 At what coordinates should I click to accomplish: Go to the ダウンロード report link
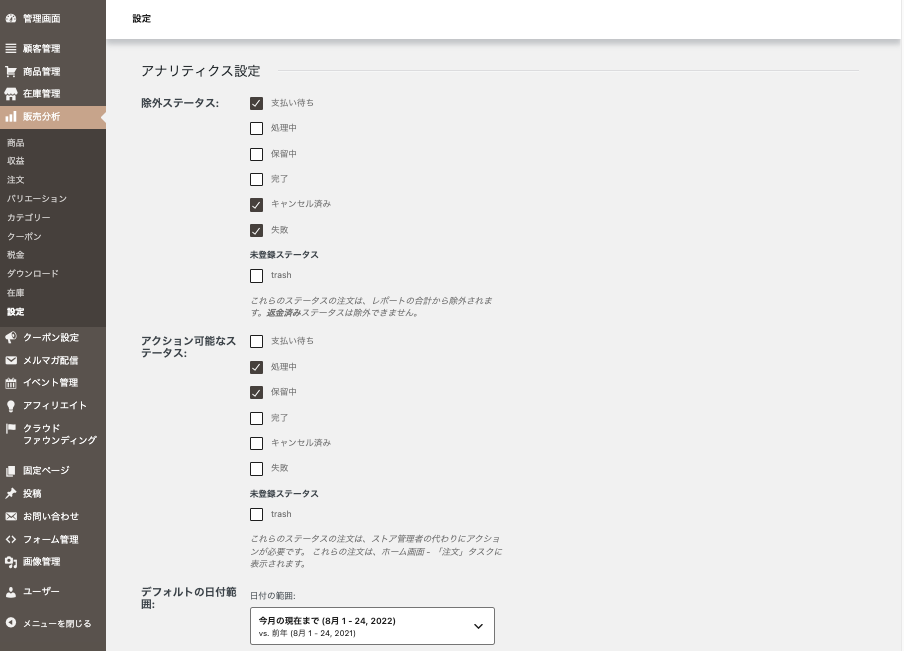point(33,274)
